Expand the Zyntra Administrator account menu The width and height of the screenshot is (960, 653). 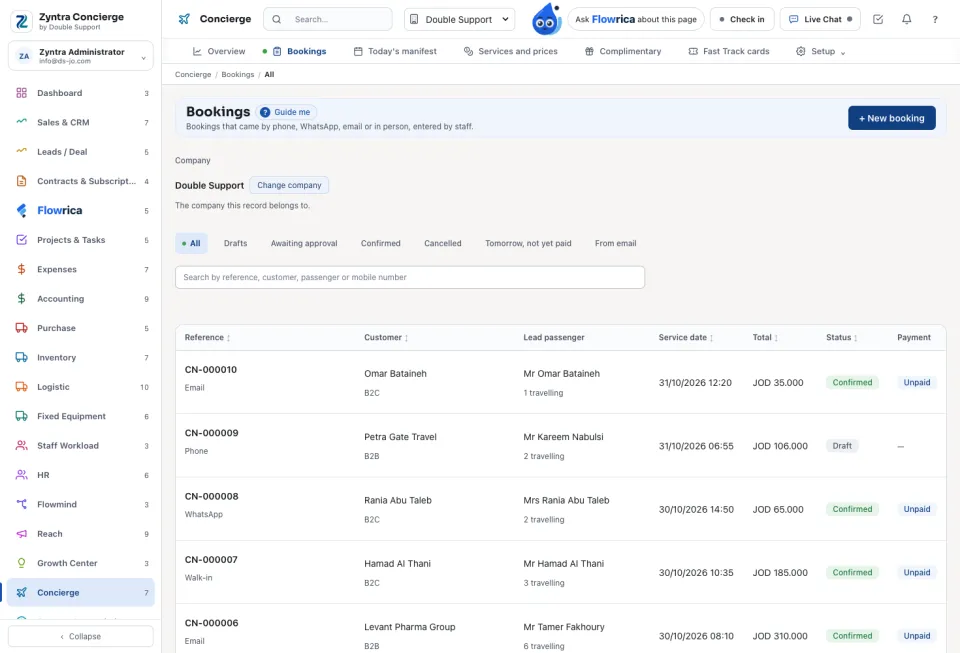81,56
